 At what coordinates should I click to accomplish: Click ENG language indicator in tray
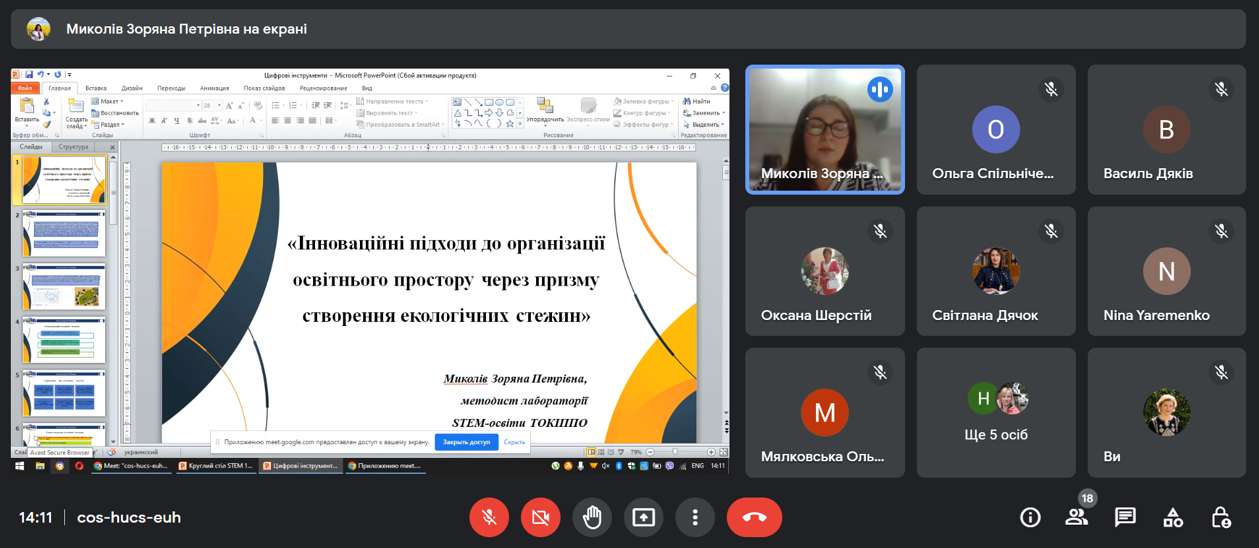pyautogui.click(x=698, y=465)
